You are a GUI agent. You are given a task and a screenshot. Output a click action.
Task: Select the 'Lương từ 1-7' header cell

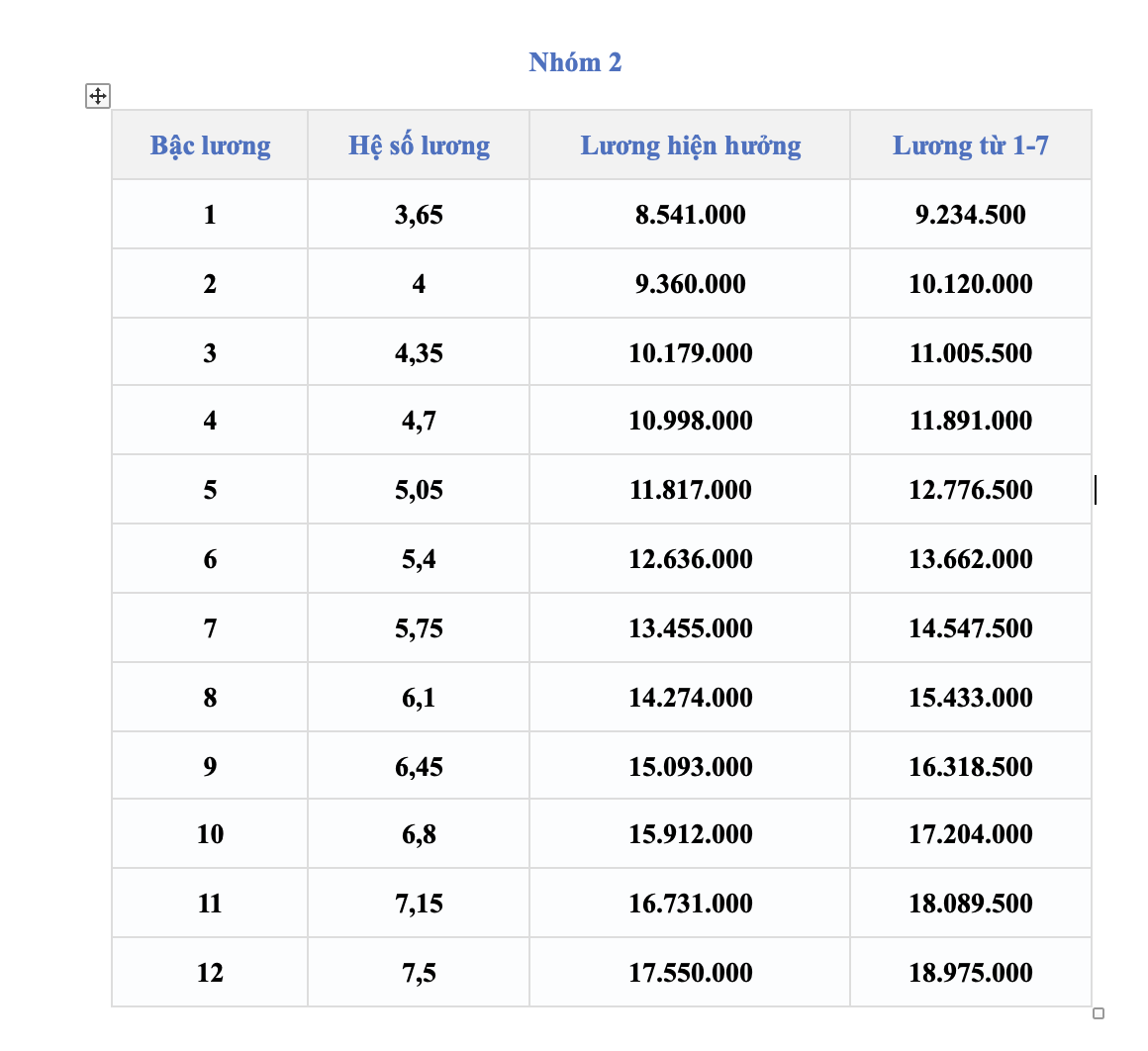pyautogui.click(x=971, y=144)
